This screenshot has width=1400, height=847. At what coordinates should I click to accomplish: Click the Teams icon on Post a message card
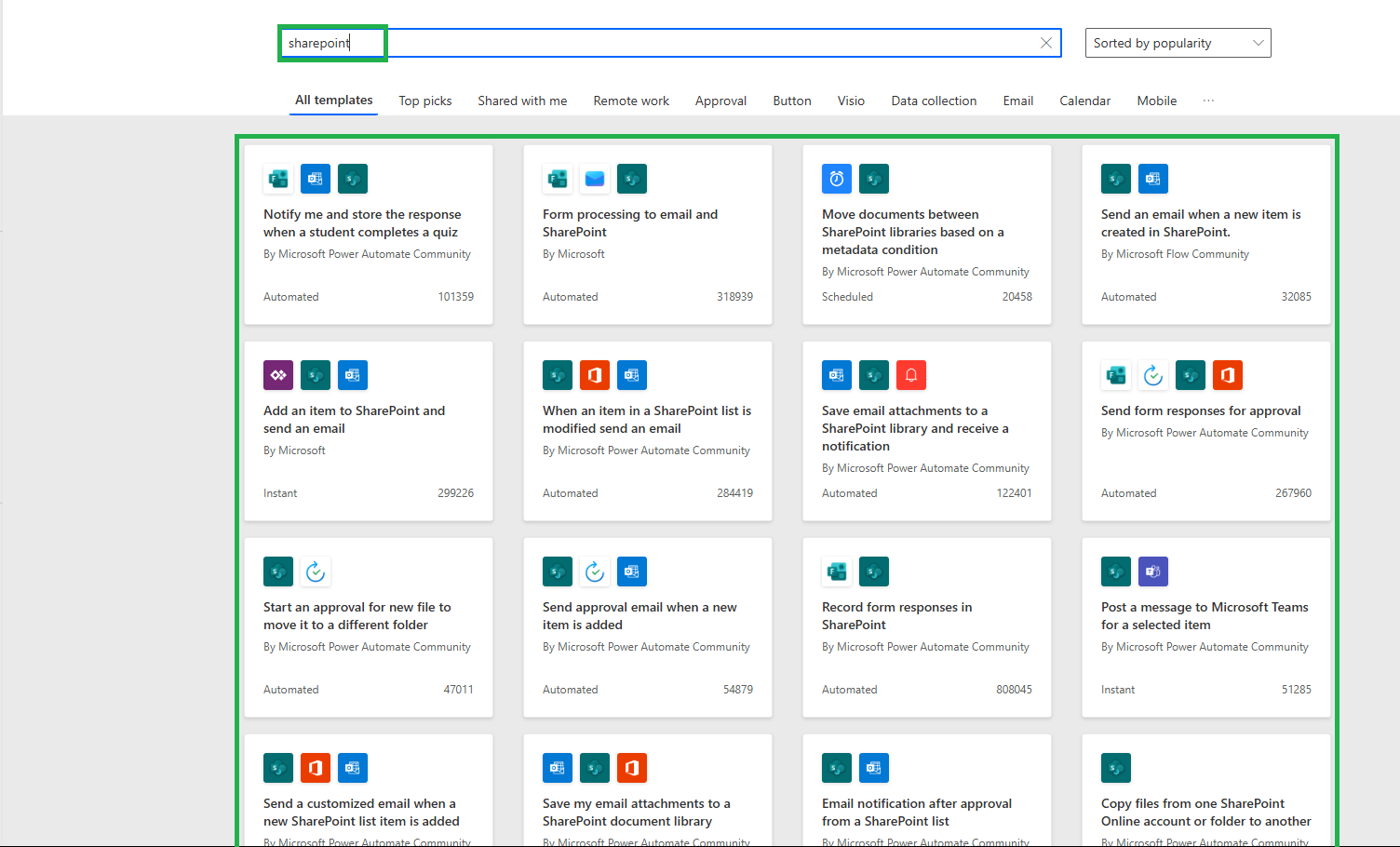1153,571
